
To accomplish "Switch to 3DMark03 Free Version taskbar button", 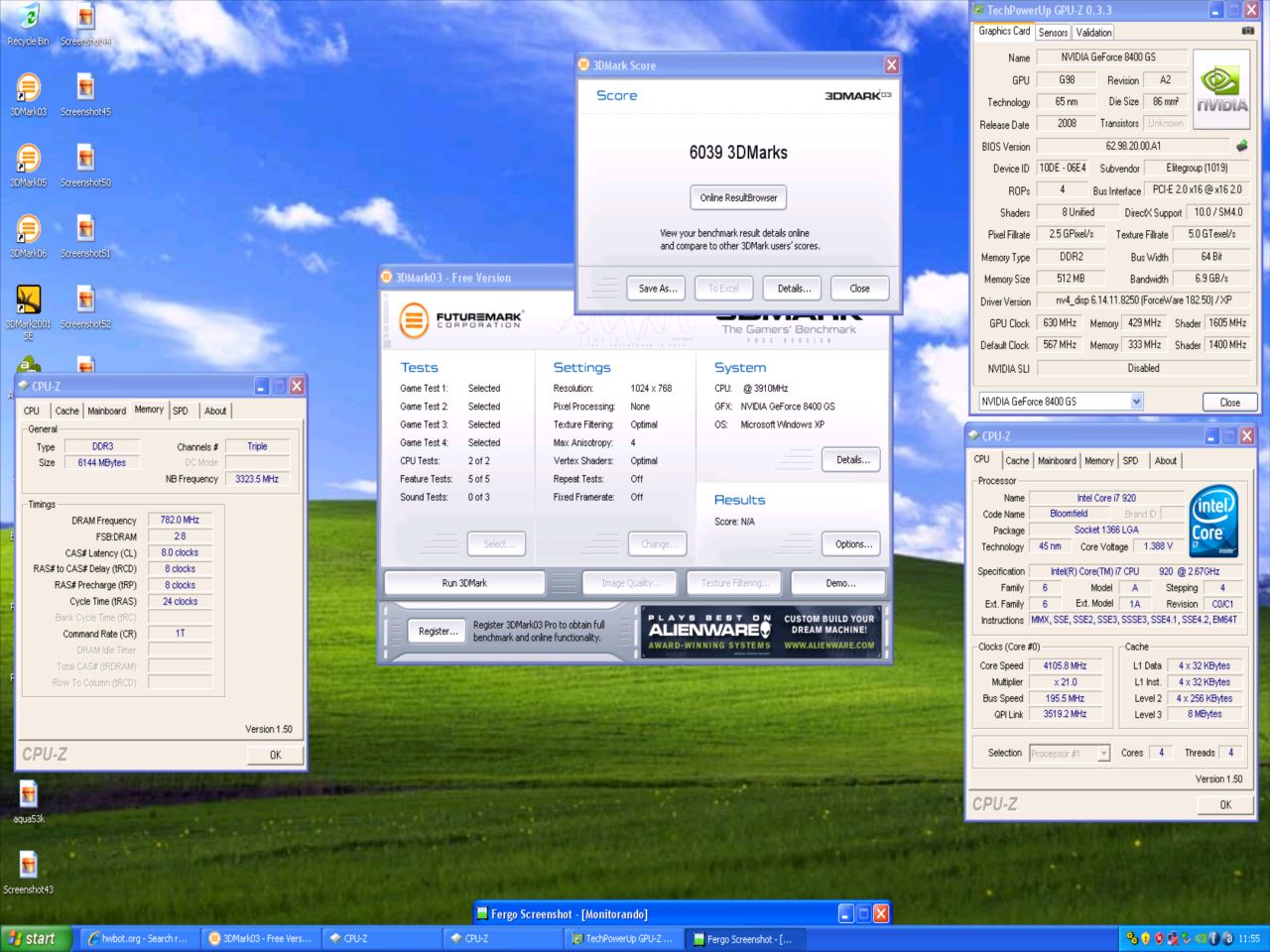I will click(x=259, y=938).
